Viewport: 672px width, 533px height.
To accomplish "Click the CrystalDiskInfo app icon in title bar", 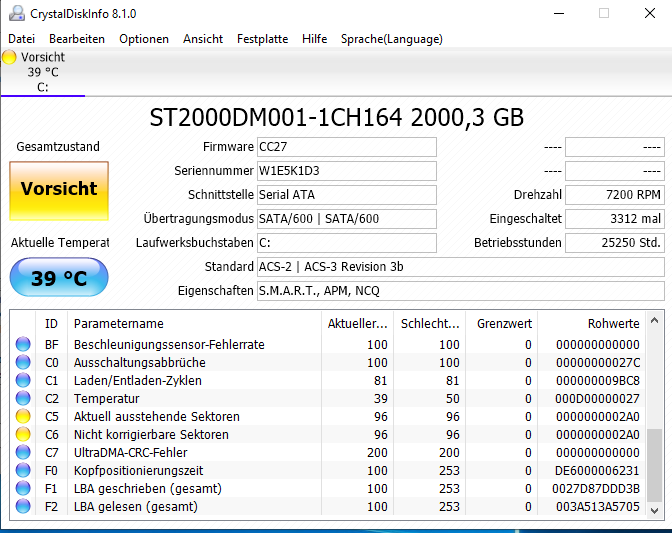I will pyautogui.click(x=17, y=13).
